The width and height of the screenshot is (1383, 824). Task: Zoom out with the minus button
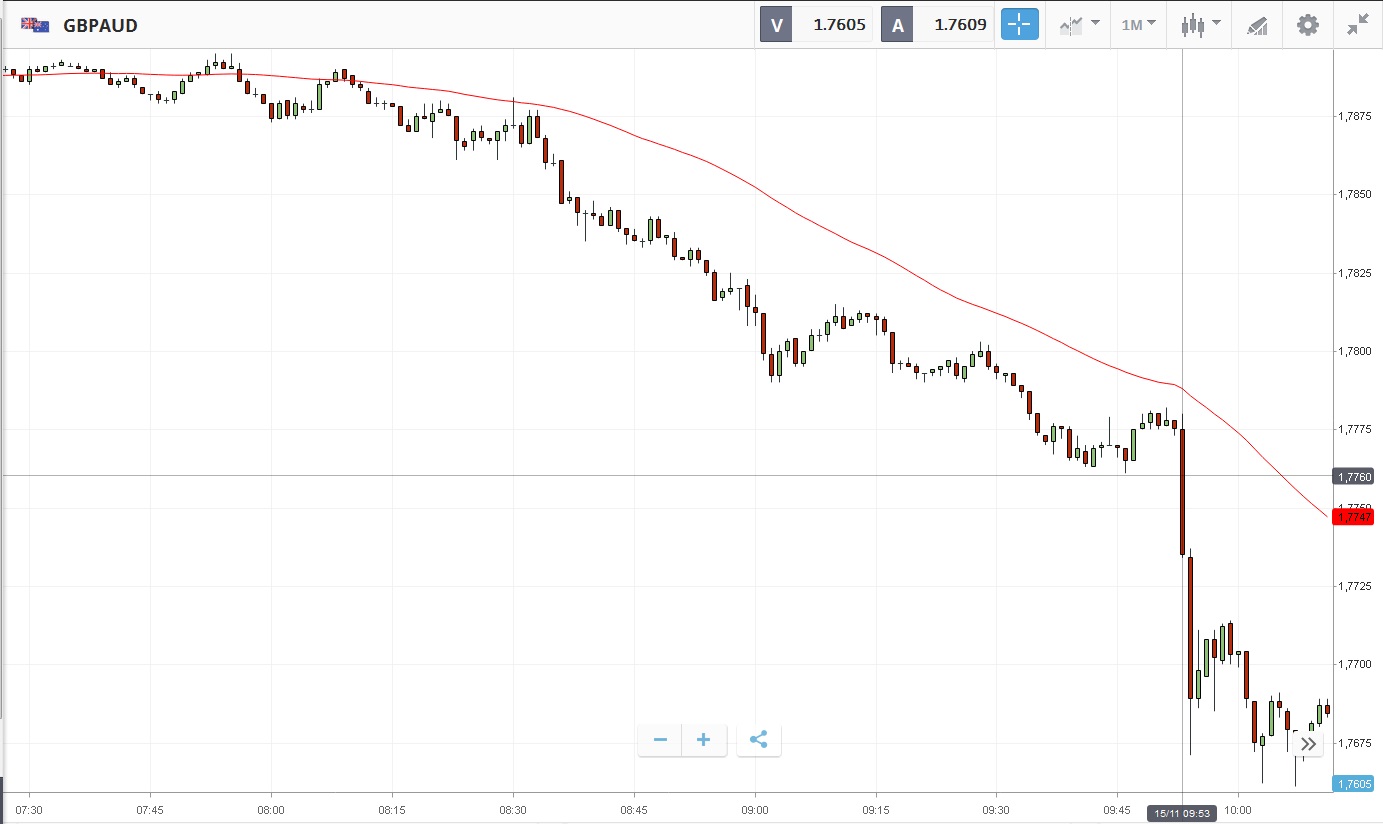[x=660, y=740]
